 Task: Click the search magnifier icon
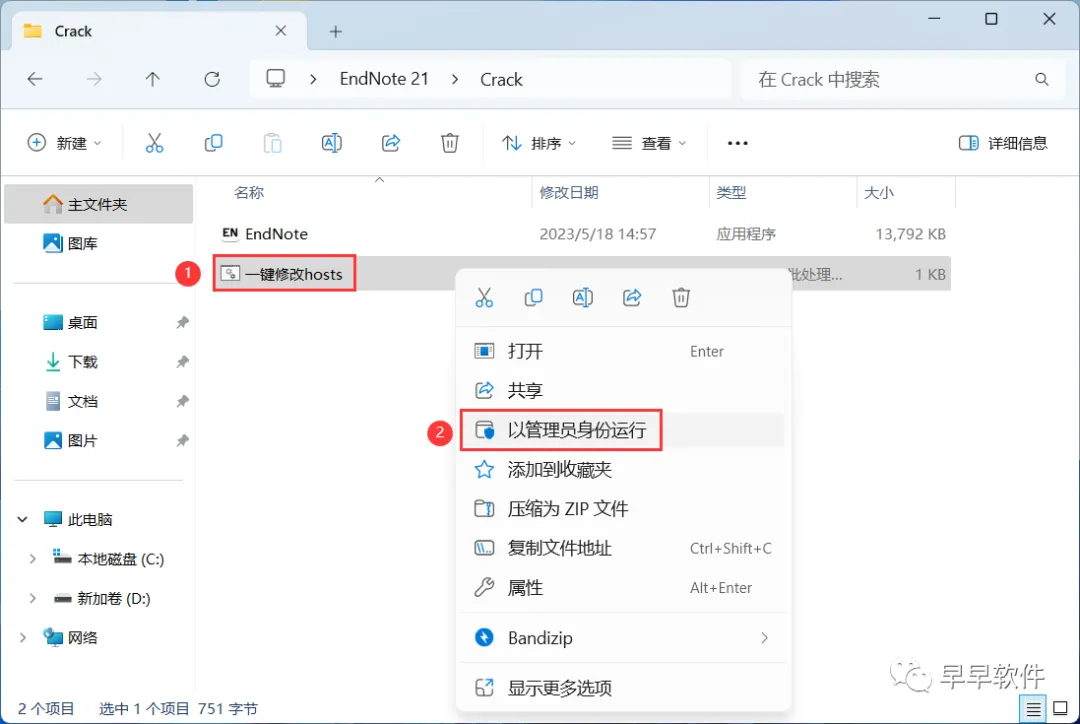click(1042, 79)
